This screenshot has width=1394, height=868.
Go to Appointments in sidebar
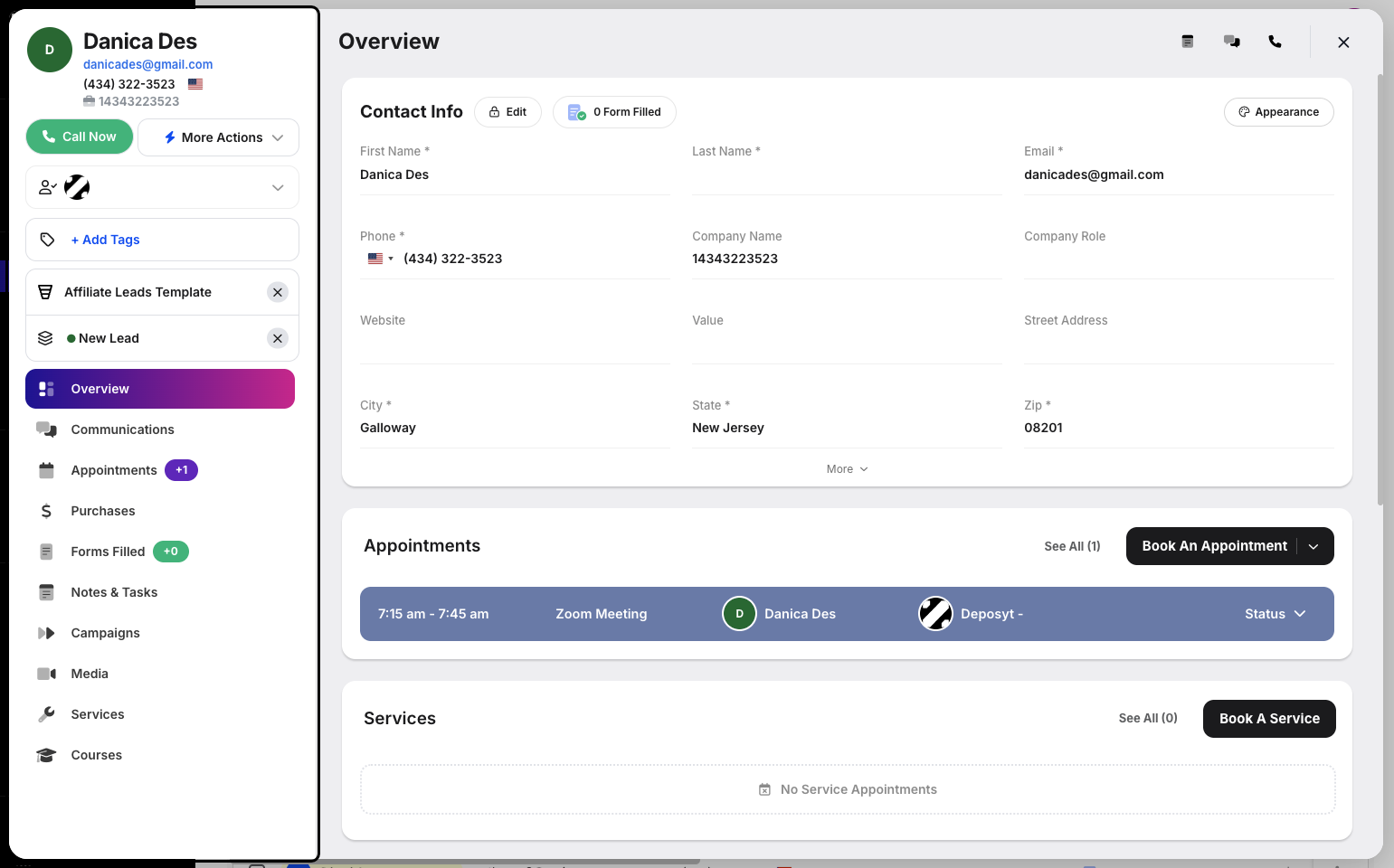[x=160, y=470]
